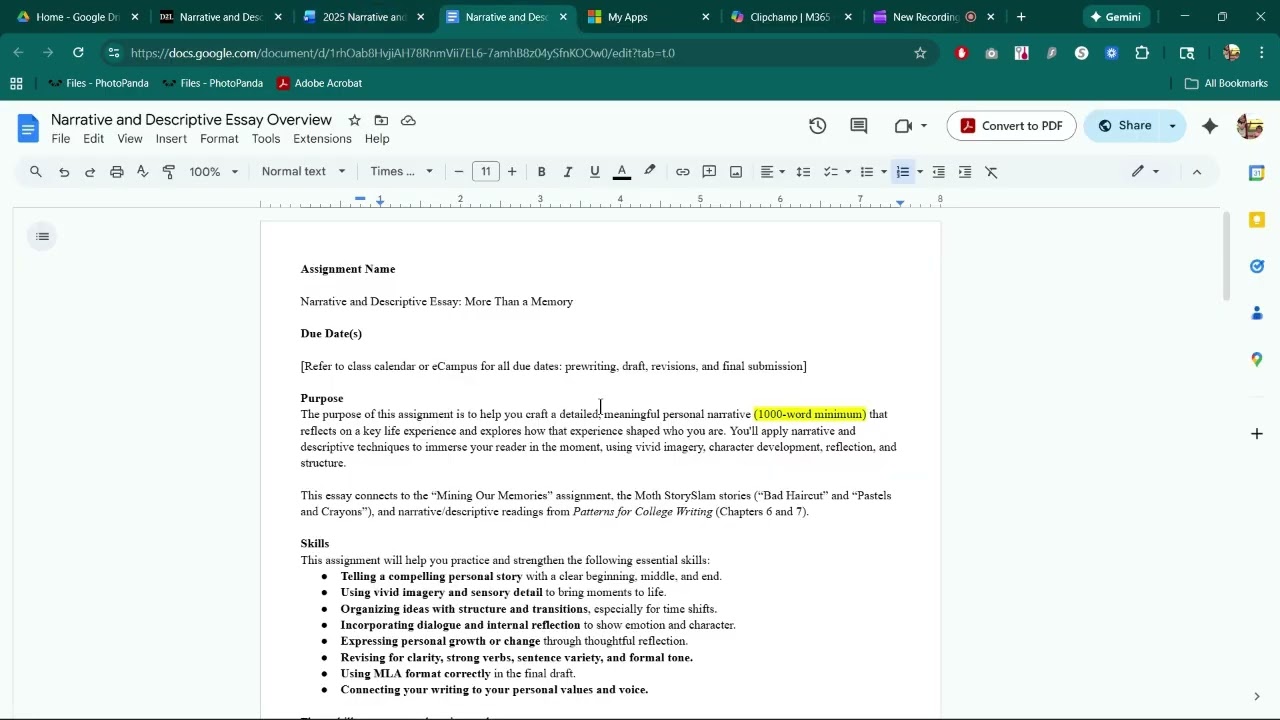Screen dimensions: 1280x720
Task: Toggle underline formatting
Action: click(595, 172)
